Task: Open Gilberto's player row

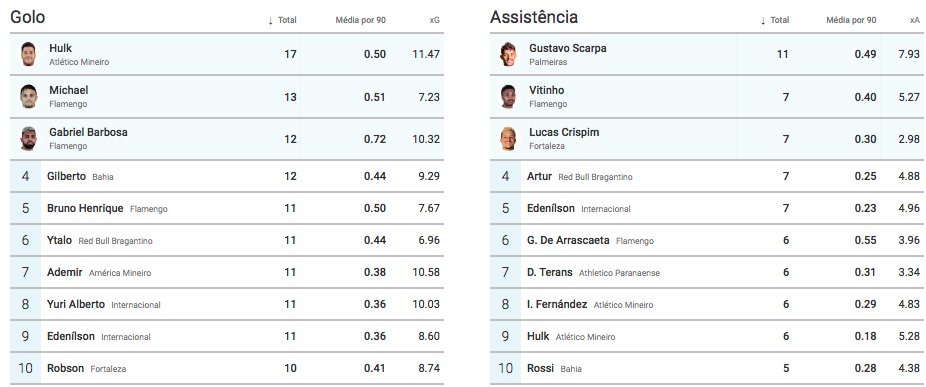Action: tap(227, 176)
